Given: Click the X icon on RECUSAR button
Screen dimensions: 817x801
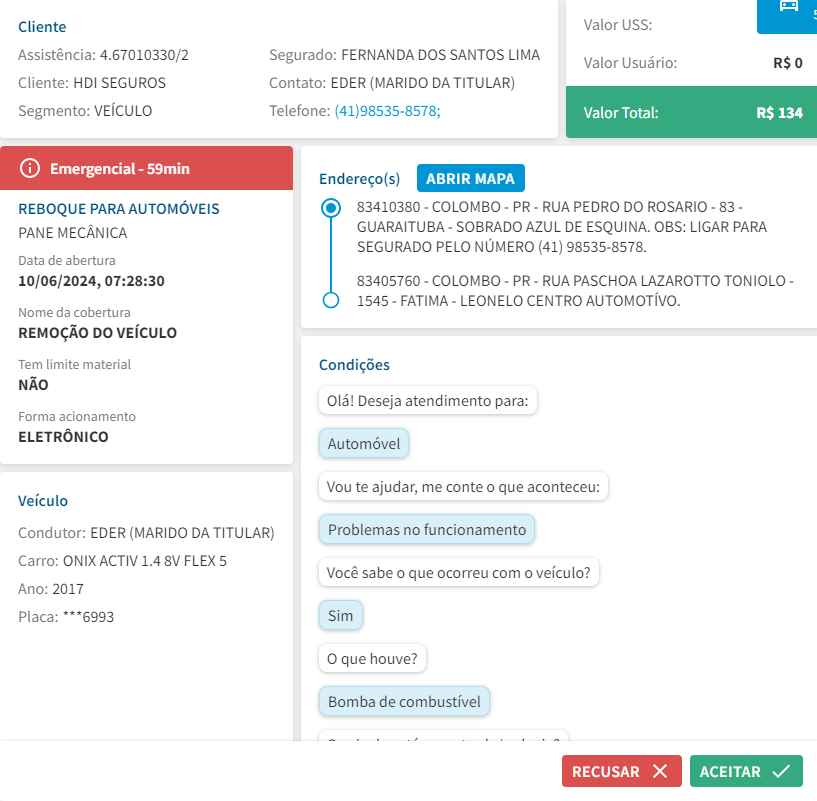Looking at the screenshot, I should pos(660,771).
